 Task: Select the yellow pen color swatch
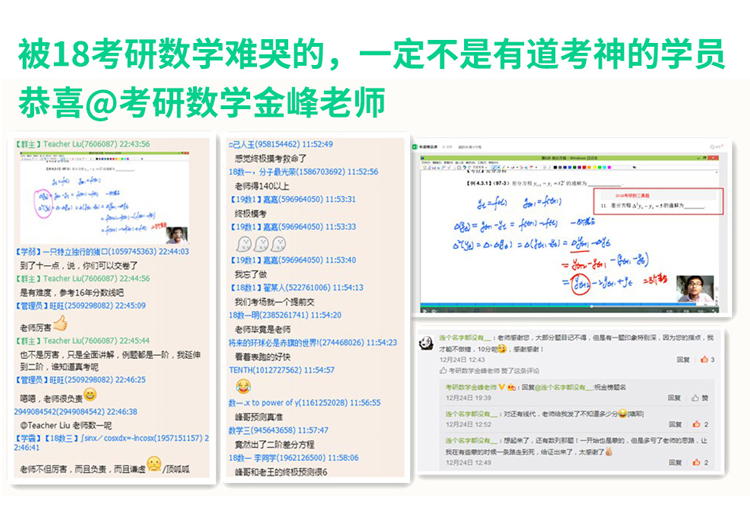594,167
